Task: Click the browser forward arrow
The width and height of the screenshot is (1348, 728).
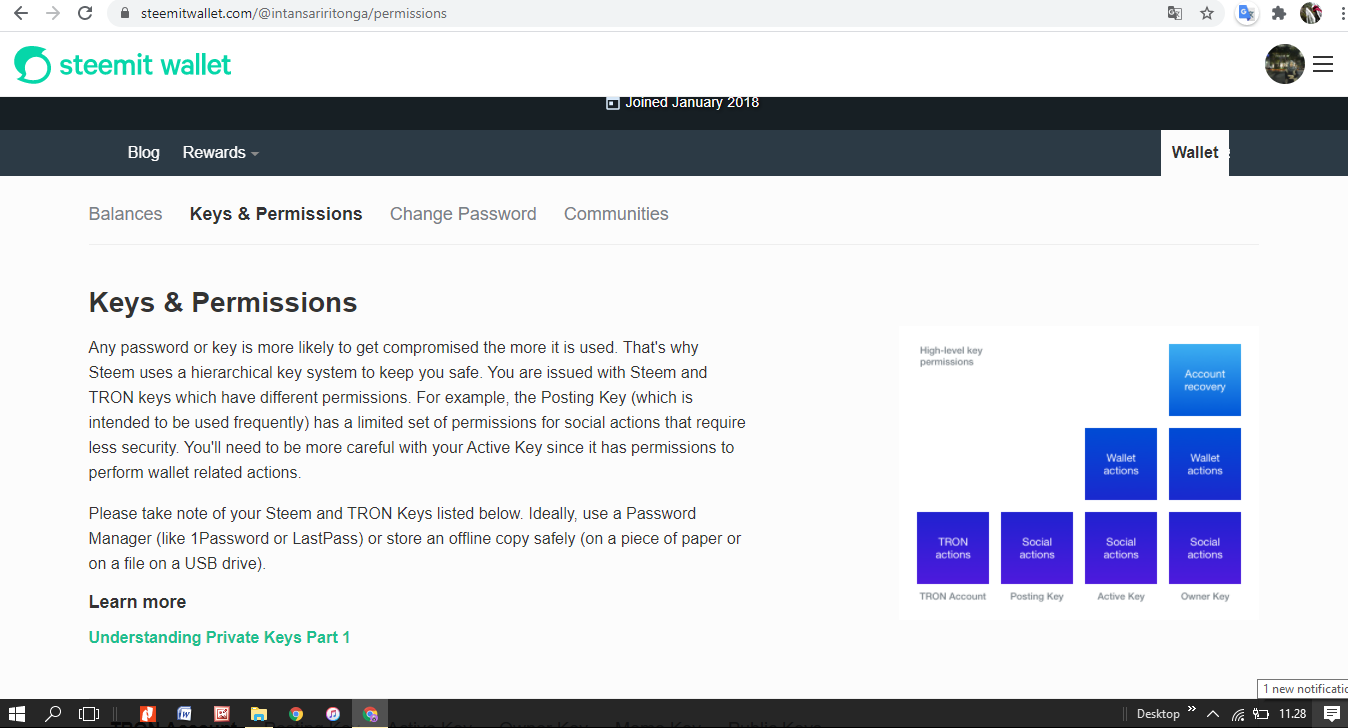Action: pyautogui.click(x=53, y=14)
